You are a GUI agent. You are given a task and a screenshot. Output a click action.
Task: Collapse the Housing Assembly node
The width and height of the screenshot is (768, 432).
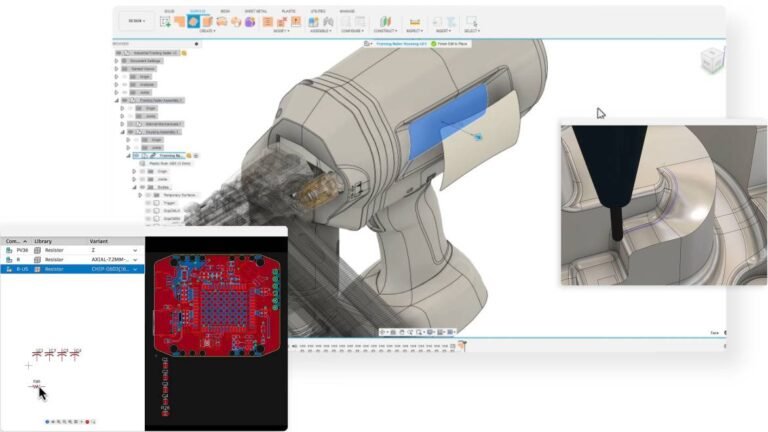coord(122,132)
